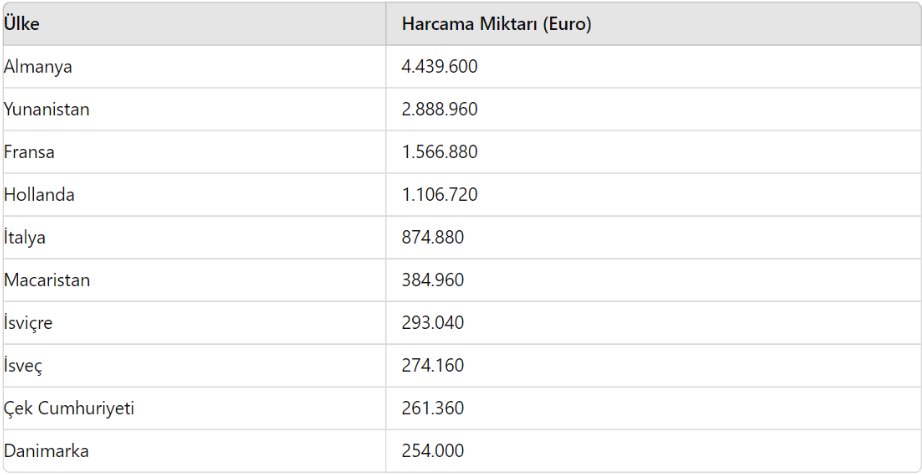
Task: Click the Ülke column header
Action: (22, 24)
